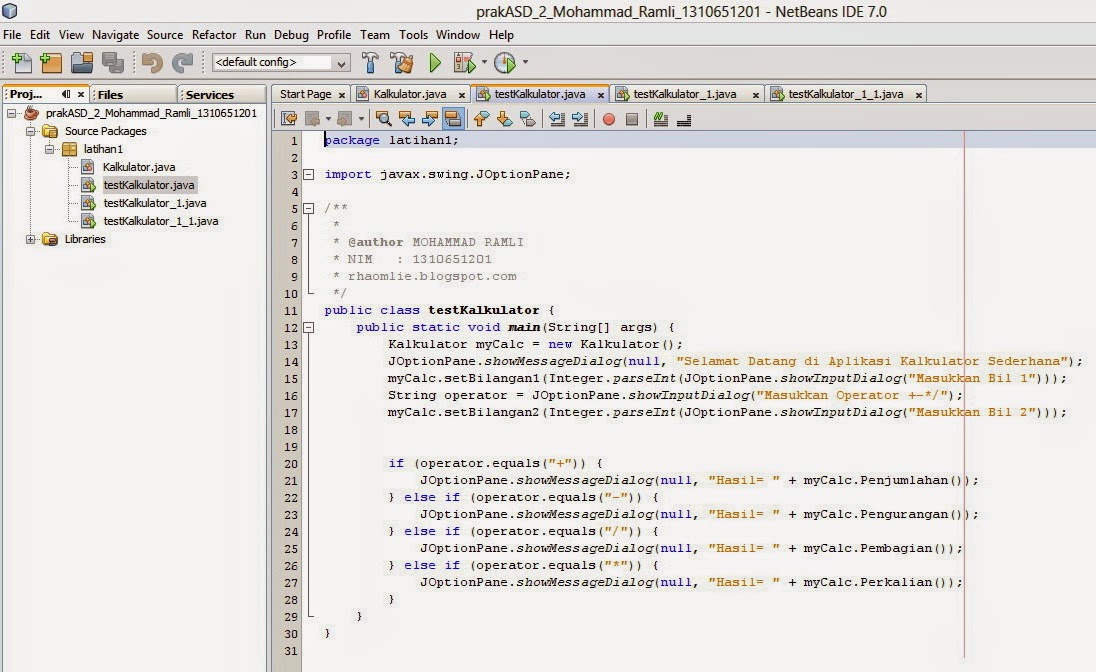Run the main project
This screenshot has width=1096, height=672.
coord(434,62)
